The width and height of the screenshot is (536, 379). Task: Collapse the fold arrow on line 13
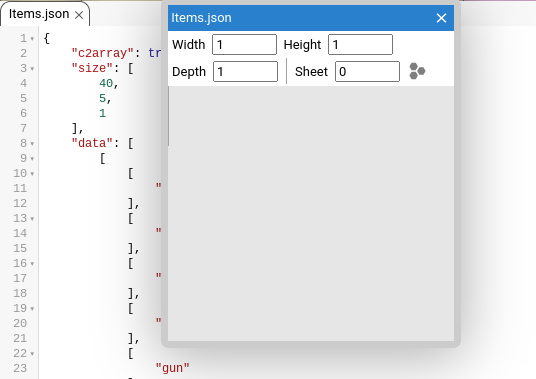click(x=32, y=218)
